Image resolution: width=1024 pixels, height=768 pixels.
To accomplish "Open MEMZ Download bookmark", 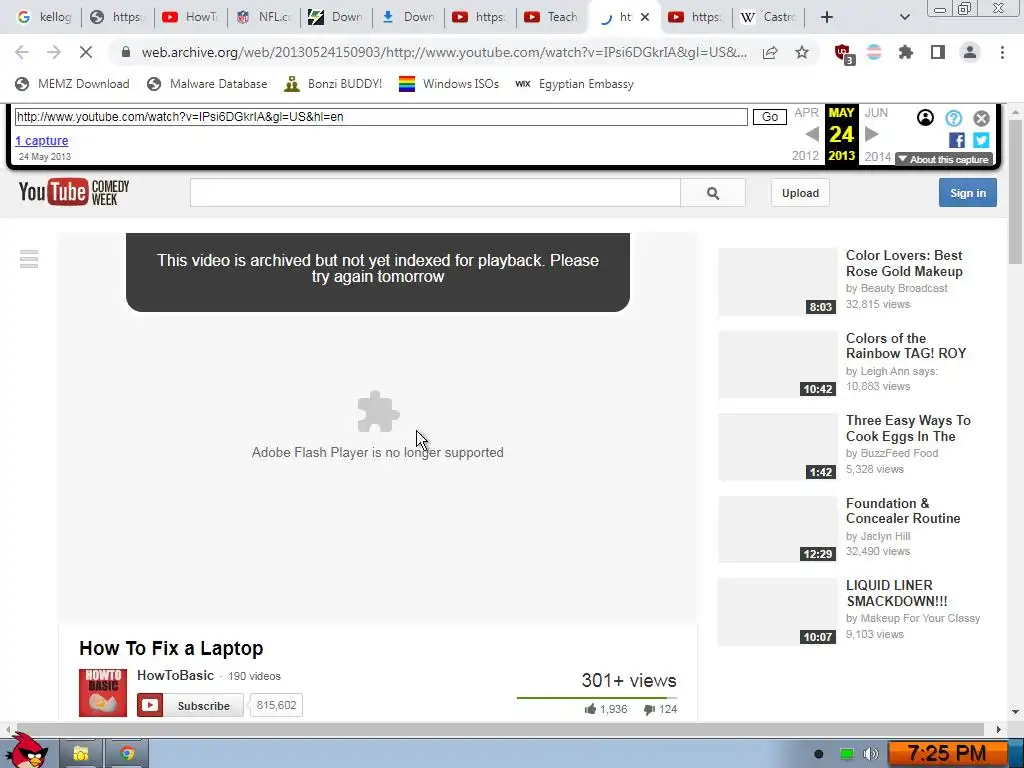I will 72,84.
